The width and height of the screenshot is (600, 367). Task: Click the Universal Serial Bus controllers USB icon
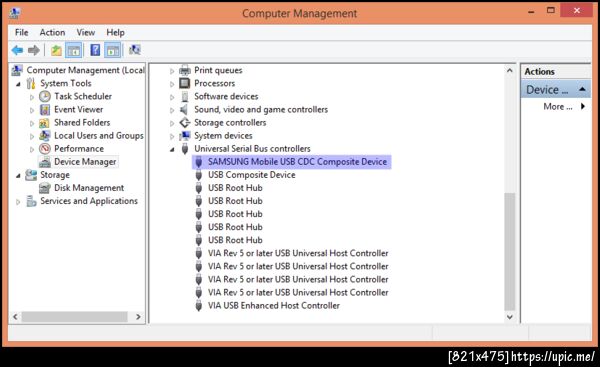(x=185, y=148)
